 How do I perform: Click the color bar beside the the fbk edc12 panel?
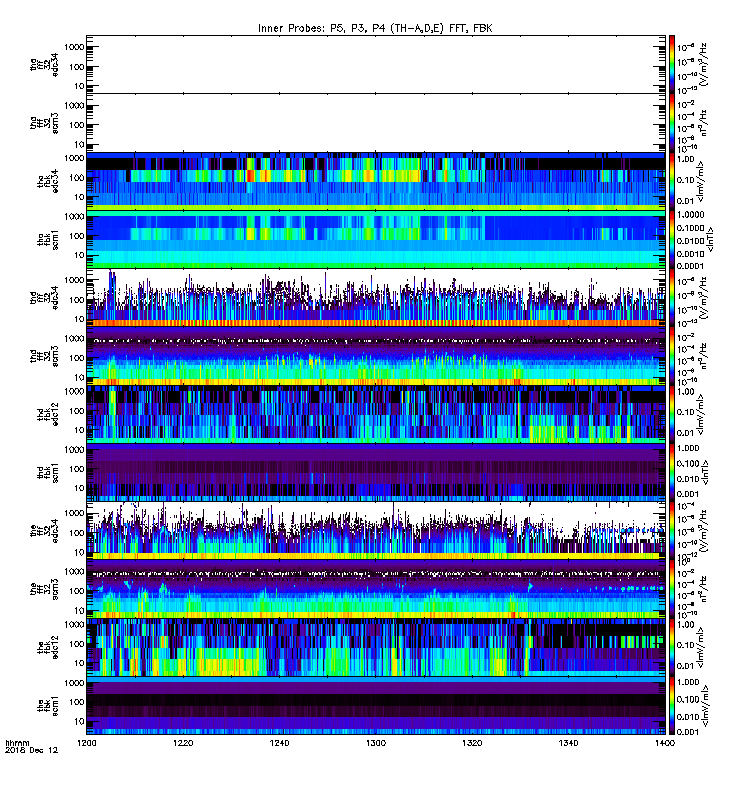pos(672,647)
